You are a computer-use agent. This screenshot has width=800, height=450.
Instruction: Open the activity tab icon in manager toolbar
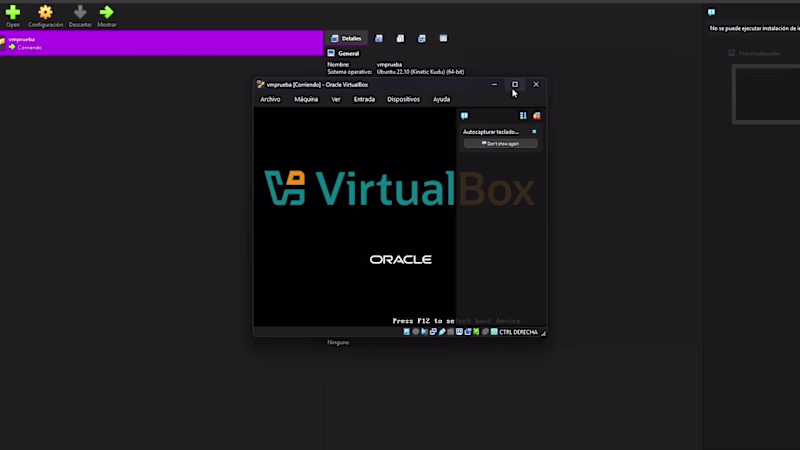(x=421, y=38)
